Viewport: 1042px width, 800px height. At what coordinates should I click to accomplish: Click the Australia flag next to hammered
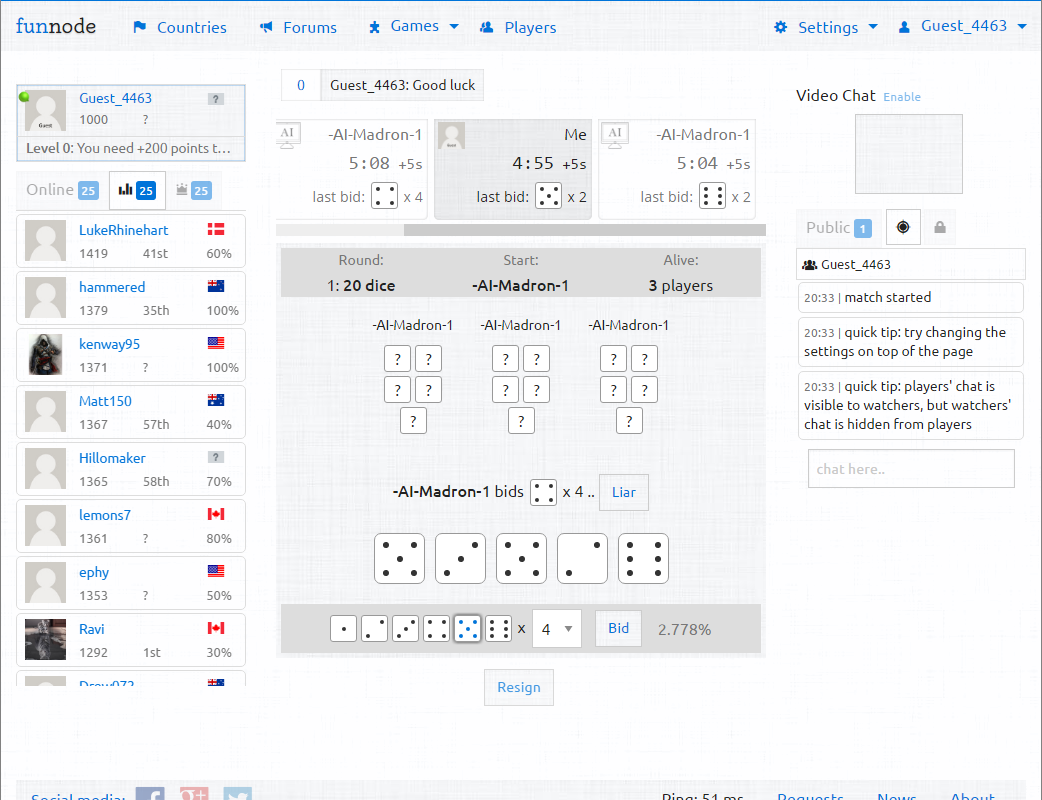(216, 286)
